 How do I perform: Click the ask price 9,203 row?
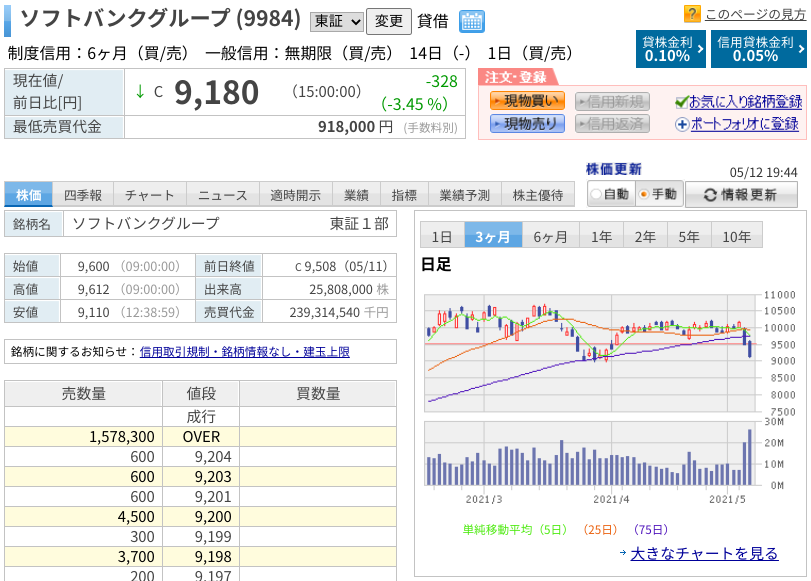pos(200,476)
